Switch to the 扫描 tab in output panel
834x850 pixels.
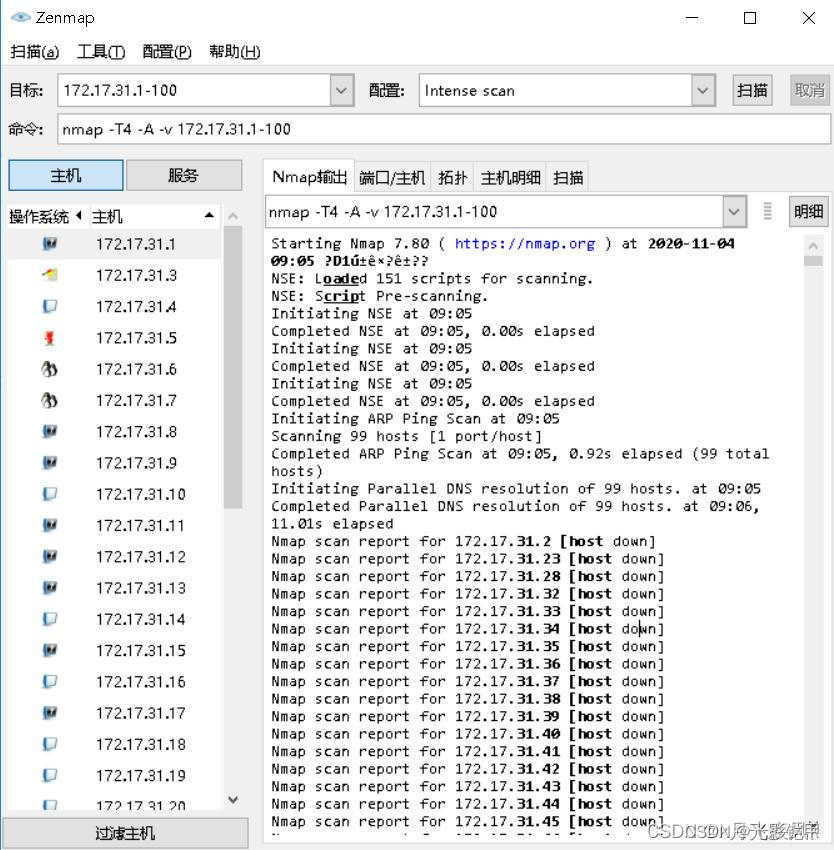tap(568, 177)
